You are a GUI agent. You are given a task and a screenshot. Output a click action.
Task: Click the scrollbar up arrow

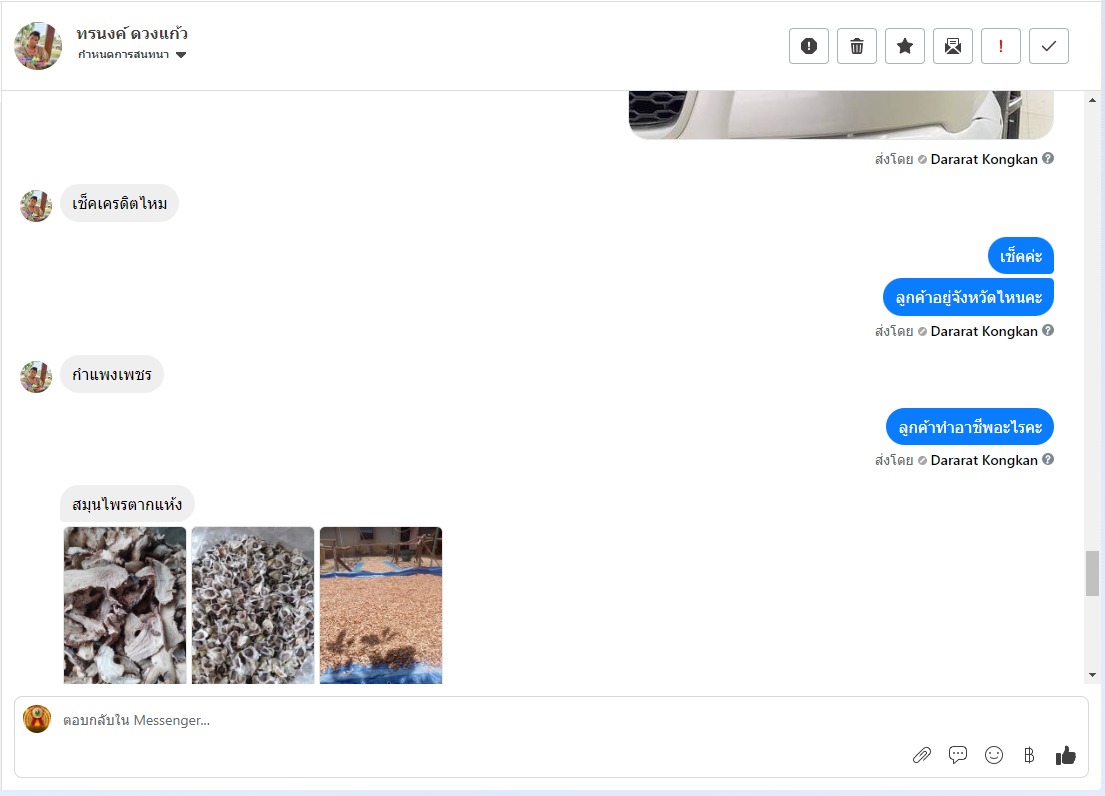click(x=1092, y=100)
